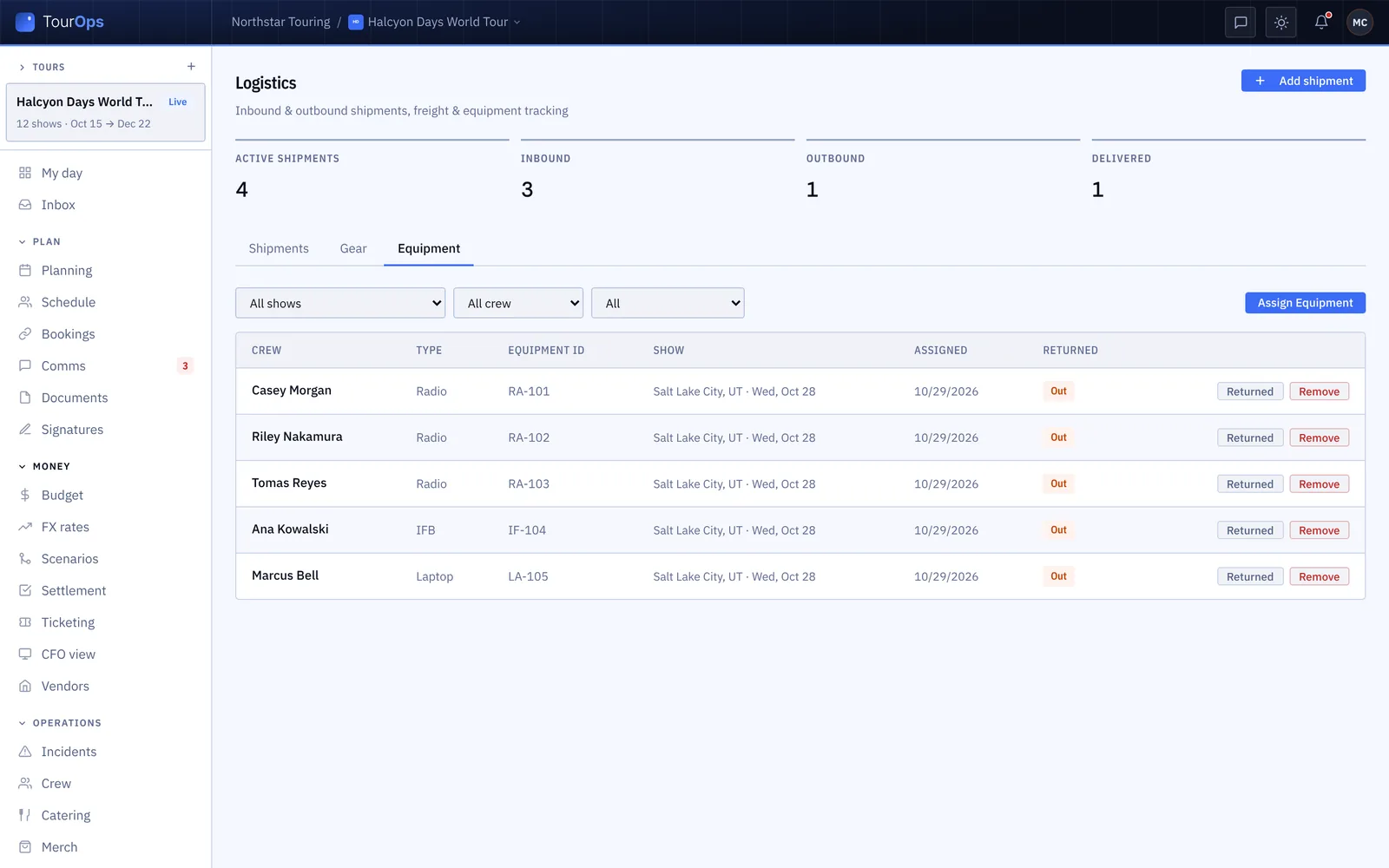Mark Casey Morgan's radio as Returned

1249,391
